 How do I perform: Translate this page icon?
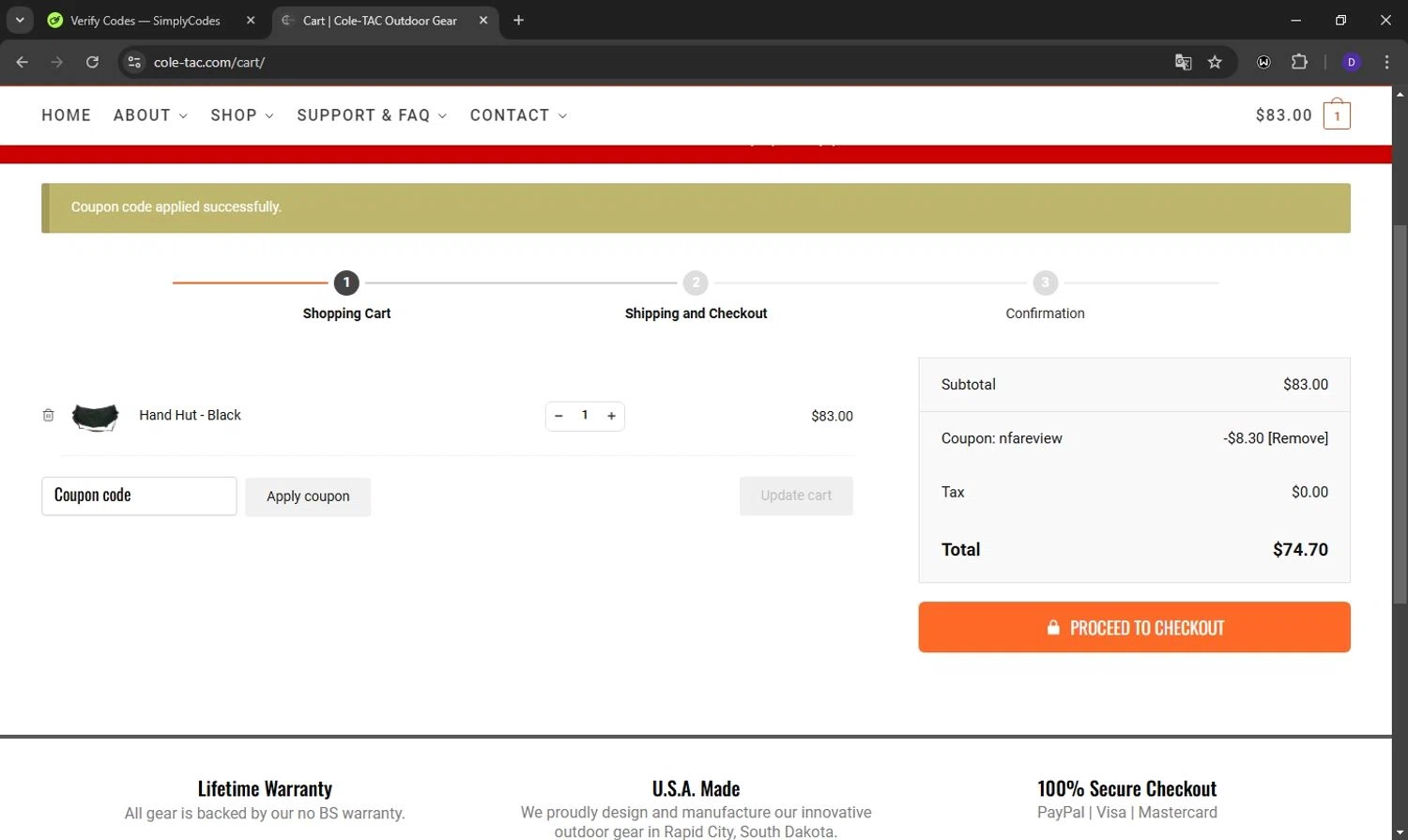[1183, 62]
